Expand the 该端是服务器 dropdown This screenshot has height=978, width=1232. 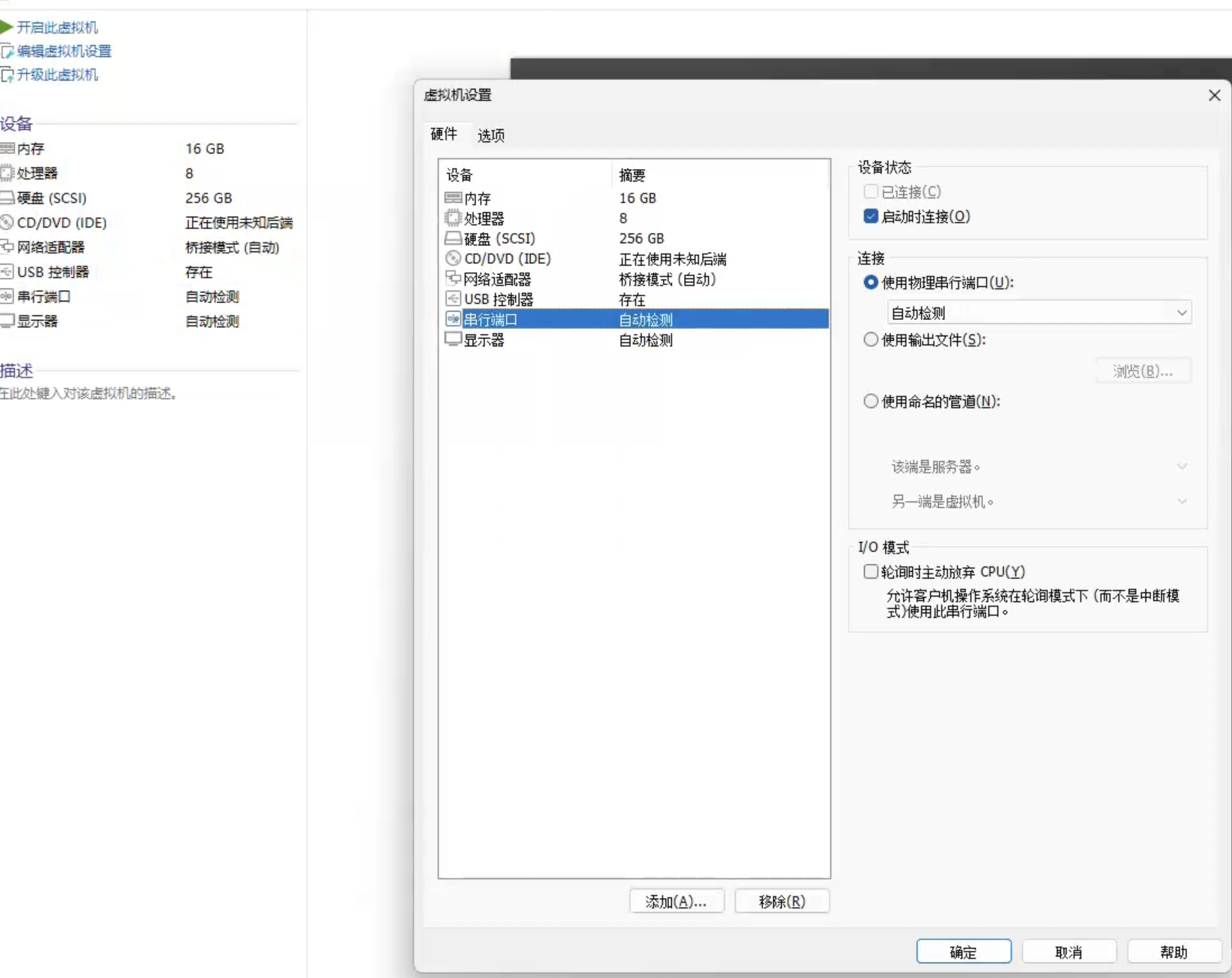click(x=1038, y=467)
